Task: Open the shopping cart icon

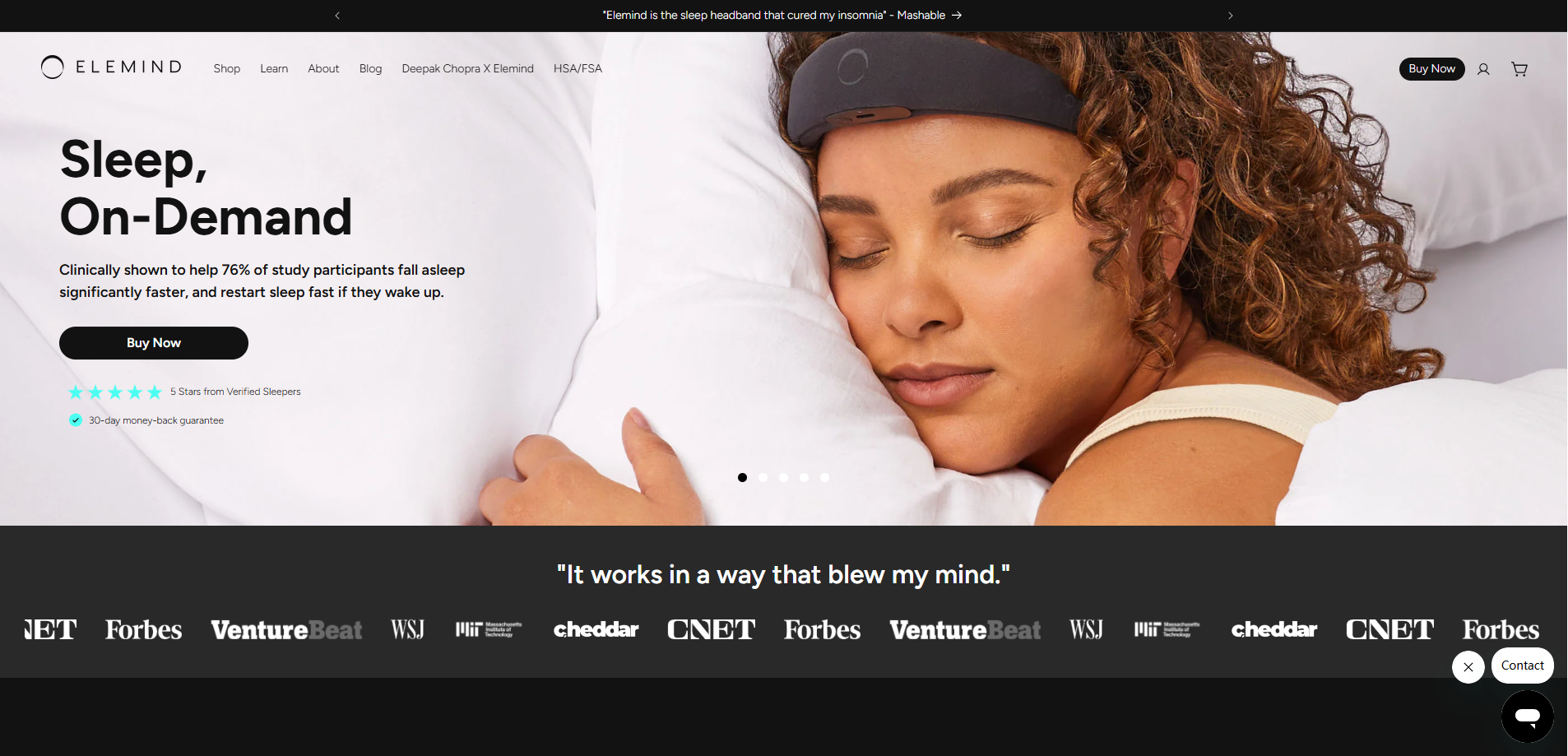Action: [1519, 69]
